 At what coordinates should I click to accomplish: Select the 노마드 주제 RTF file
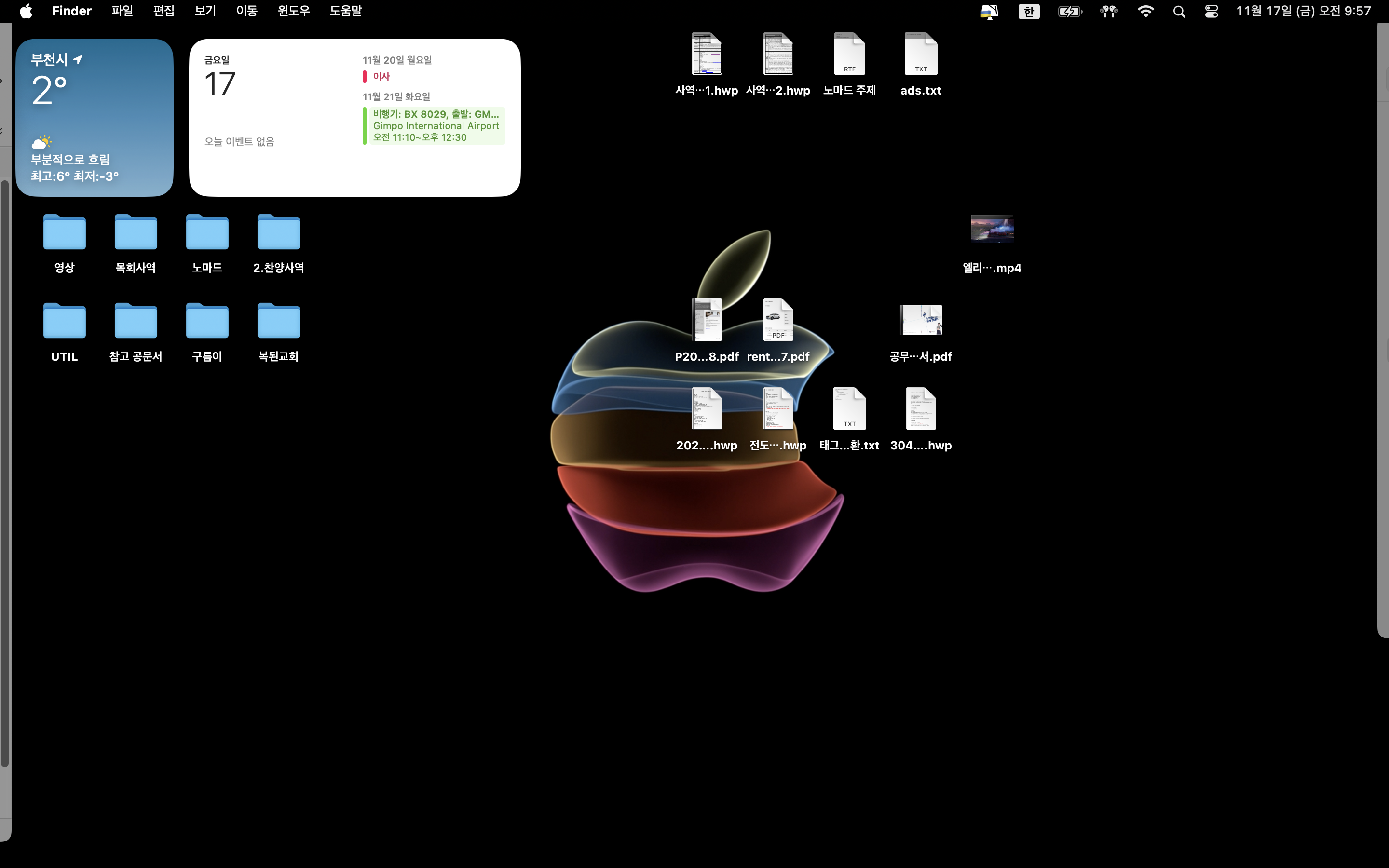849,54
